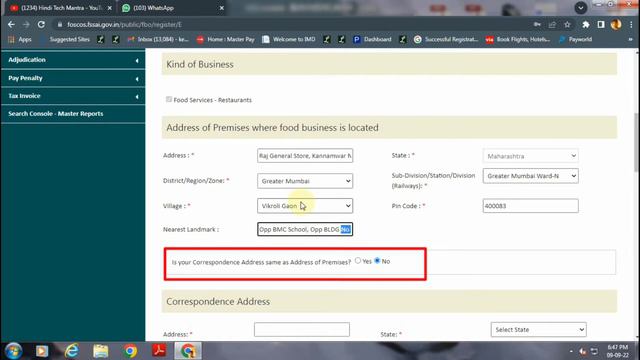Viewport: 640px width, 360px height.
Task: Select No for same correspondence address
Action: pyautogui.click(x=377, y=260)
